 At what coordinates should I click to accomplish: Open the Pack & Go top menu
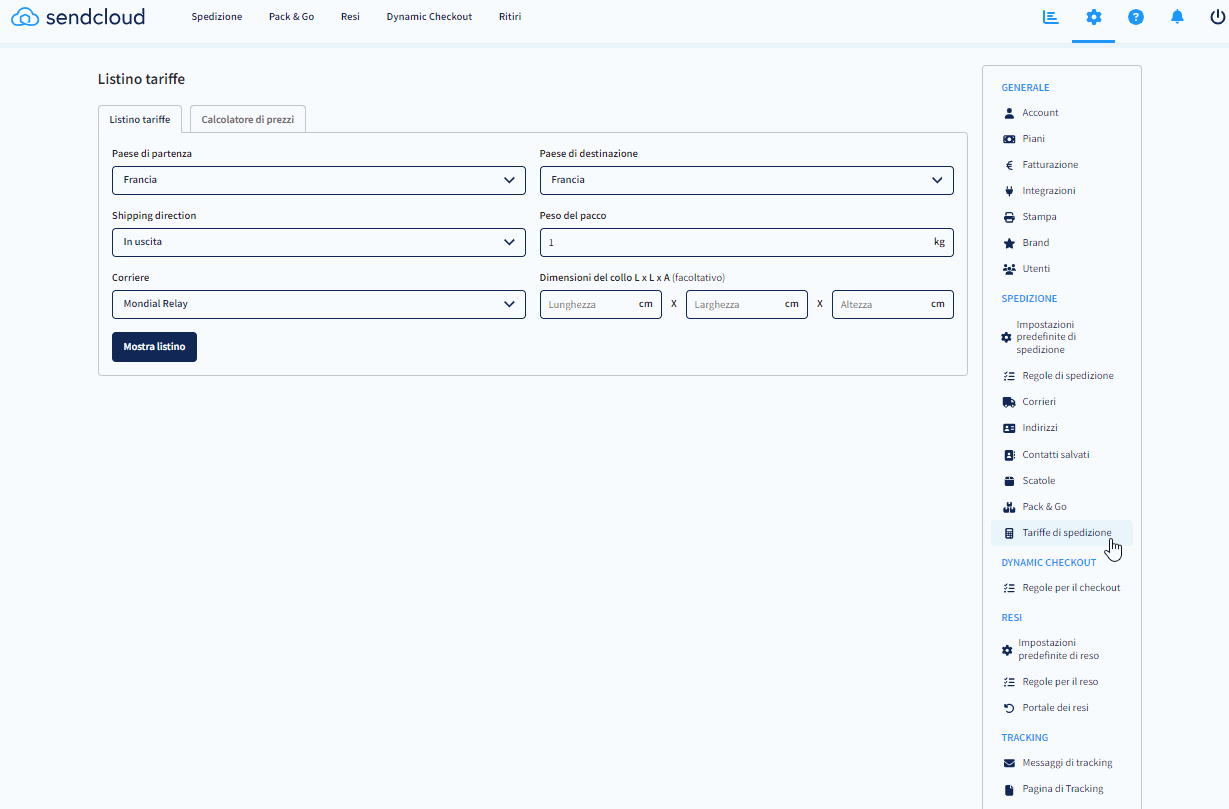tap(291, 17)
